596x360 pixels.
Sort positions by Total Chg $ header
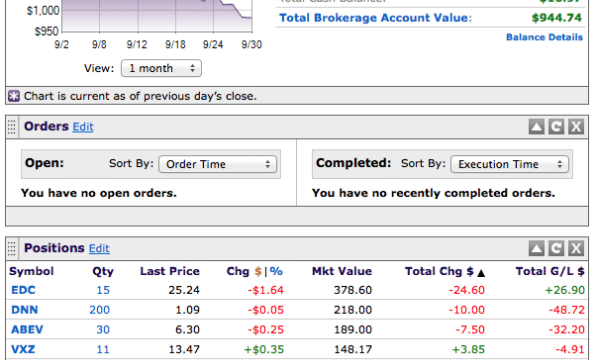click(x=439, y=271)
